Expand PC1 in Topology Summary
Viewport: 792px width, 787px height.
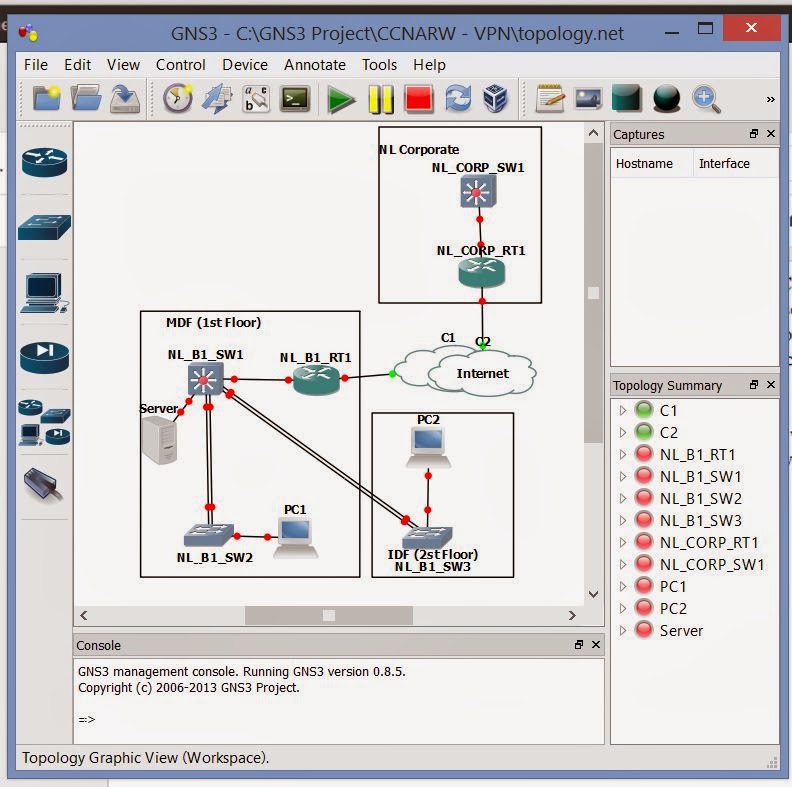(x=623, y=586)
